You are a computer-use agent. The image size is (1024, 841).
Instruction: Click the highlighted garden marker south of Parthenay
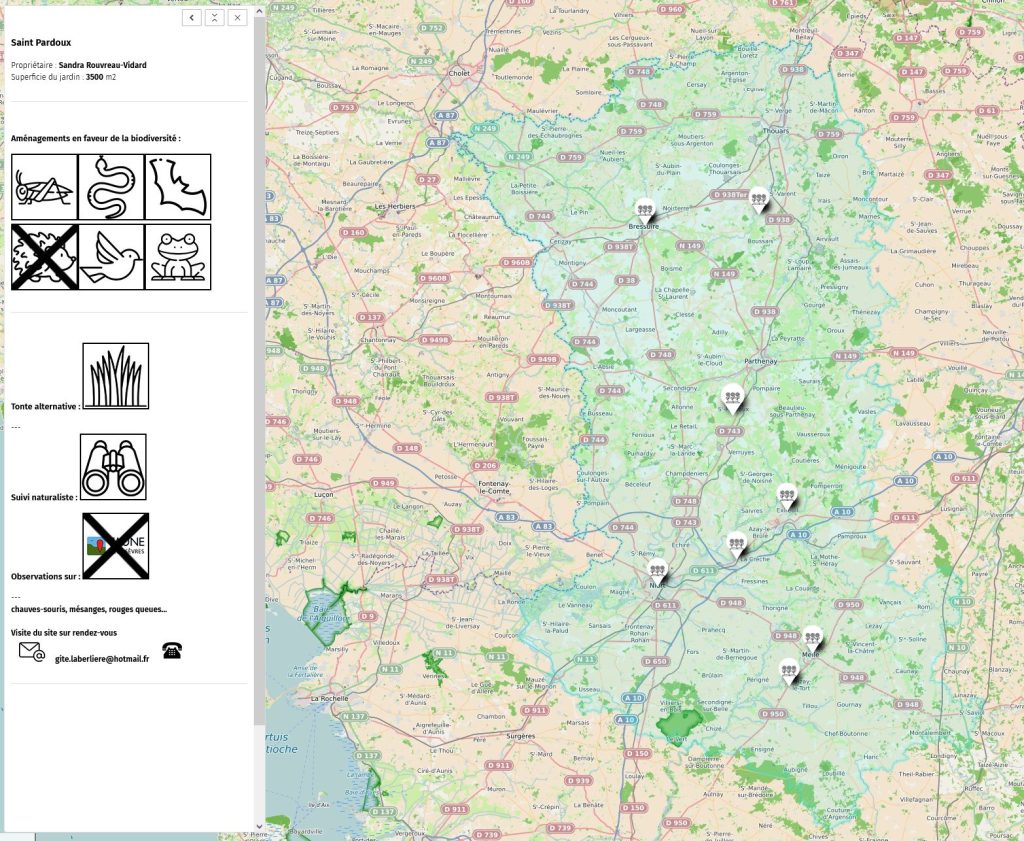tap(733, 399)
